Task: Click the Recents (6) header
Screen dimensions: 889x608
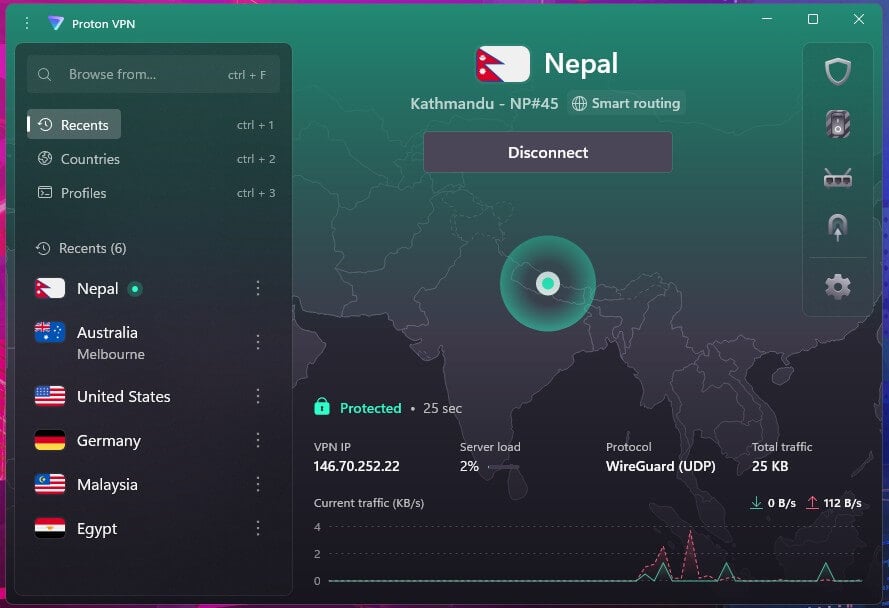Action: click(81, 248)
